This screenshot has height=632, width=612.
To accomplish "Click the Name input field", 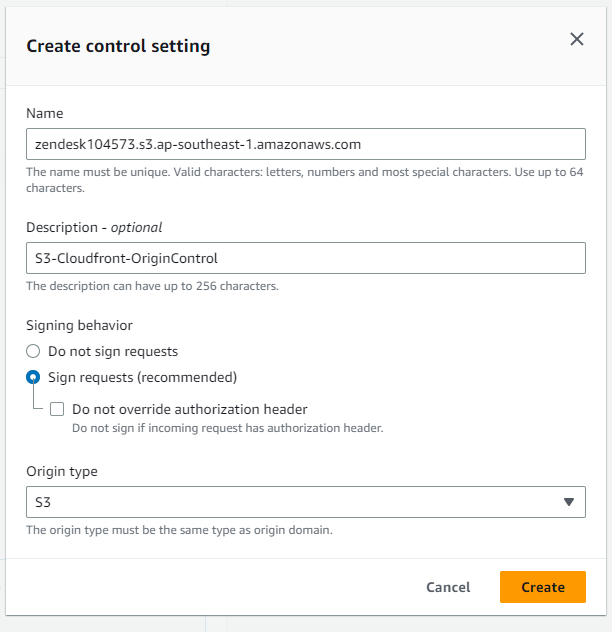I will point(305,144).
